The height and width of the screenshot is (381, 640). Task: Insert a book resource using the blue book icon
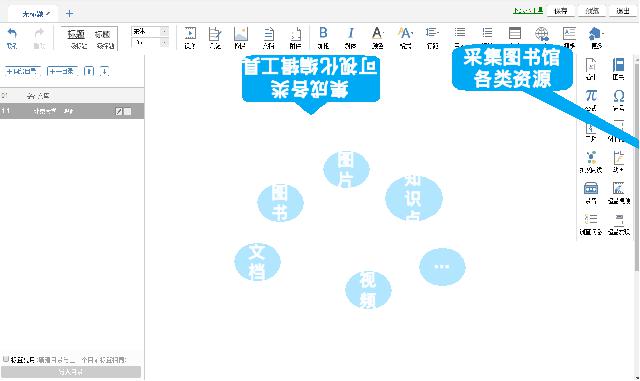(x=618, y=65)
